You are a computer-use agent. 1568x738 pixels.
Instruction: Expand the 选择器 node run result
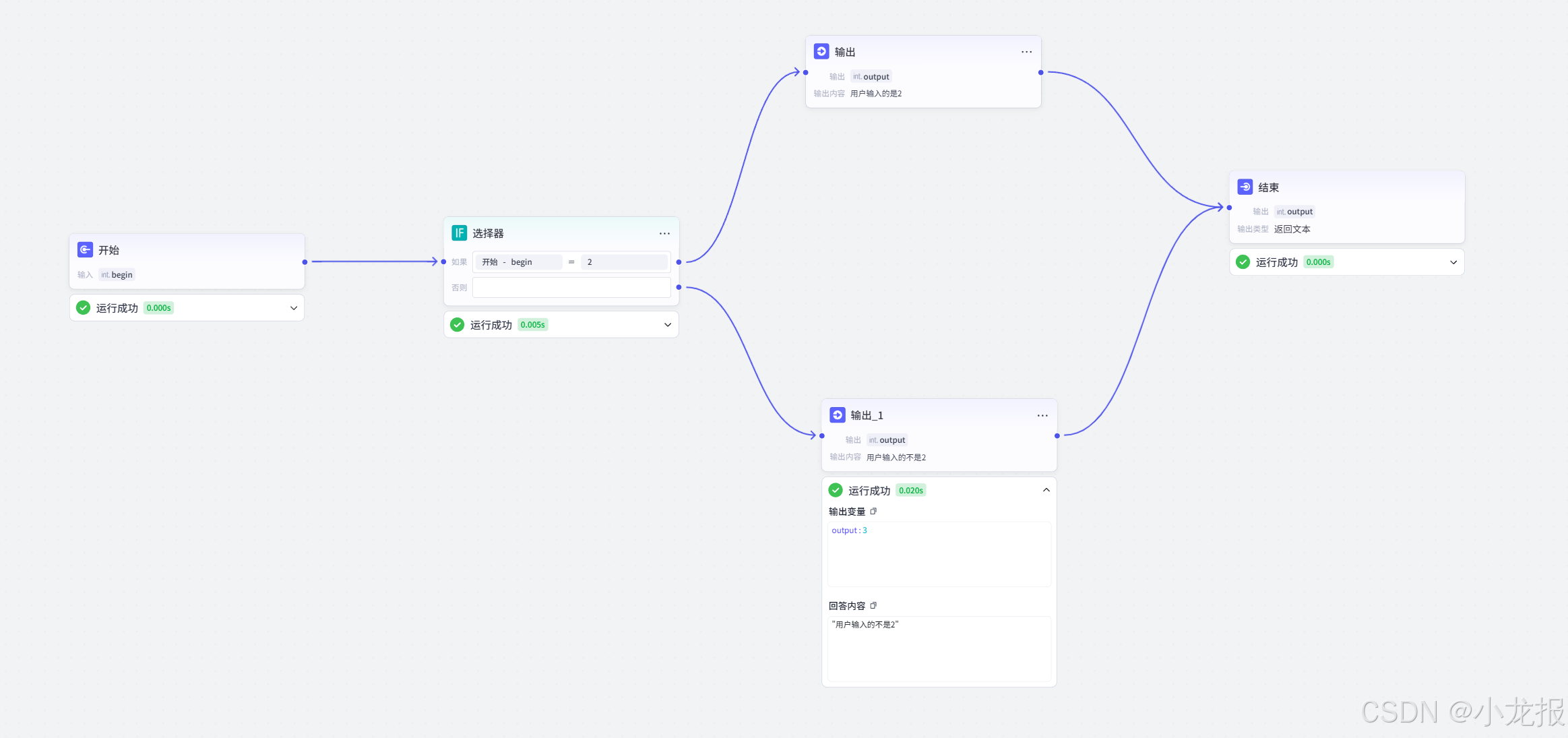(668, 325)
